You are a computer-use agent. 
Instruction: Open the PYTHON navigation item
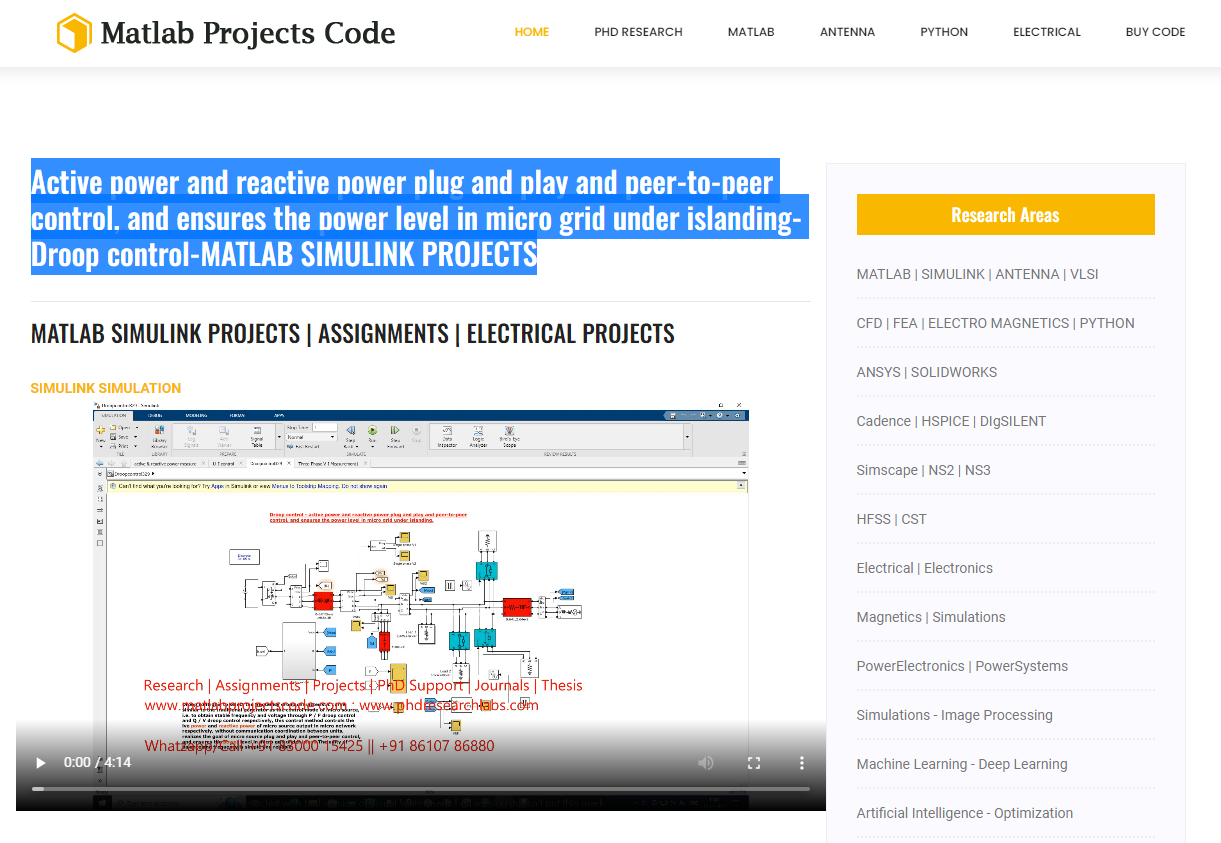pyautogui.click(x=944, y=32)
